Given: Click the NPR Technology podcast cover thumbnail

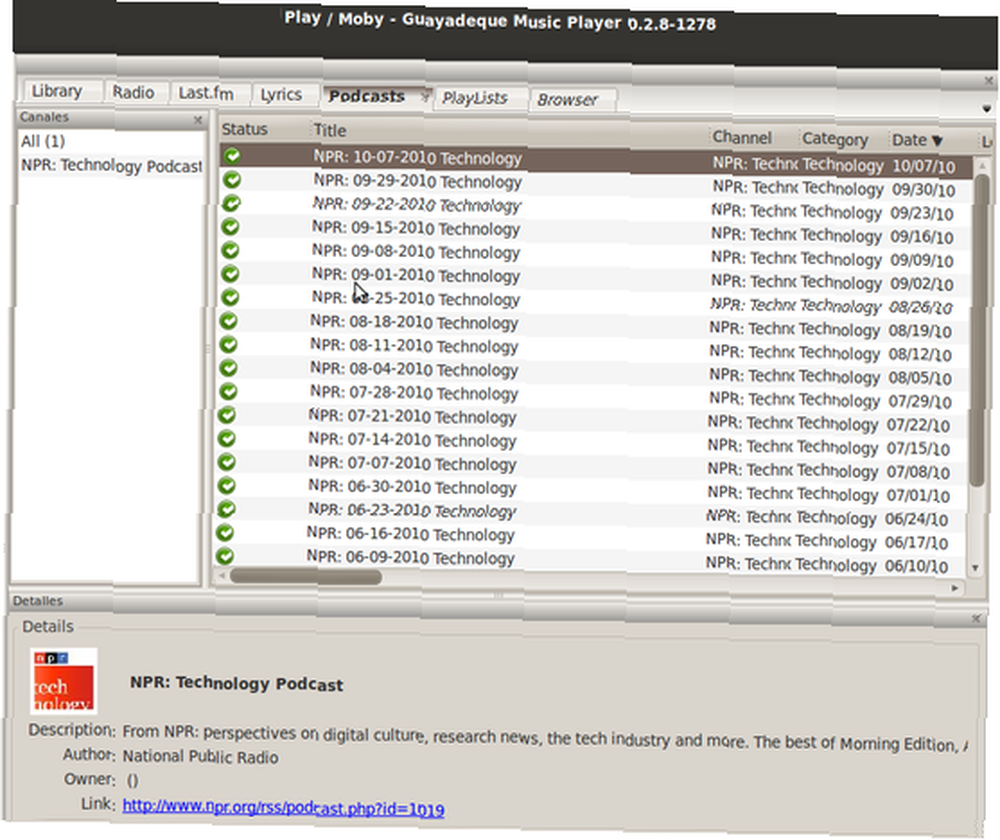Looking at the screenshot, I should [64, 681].
